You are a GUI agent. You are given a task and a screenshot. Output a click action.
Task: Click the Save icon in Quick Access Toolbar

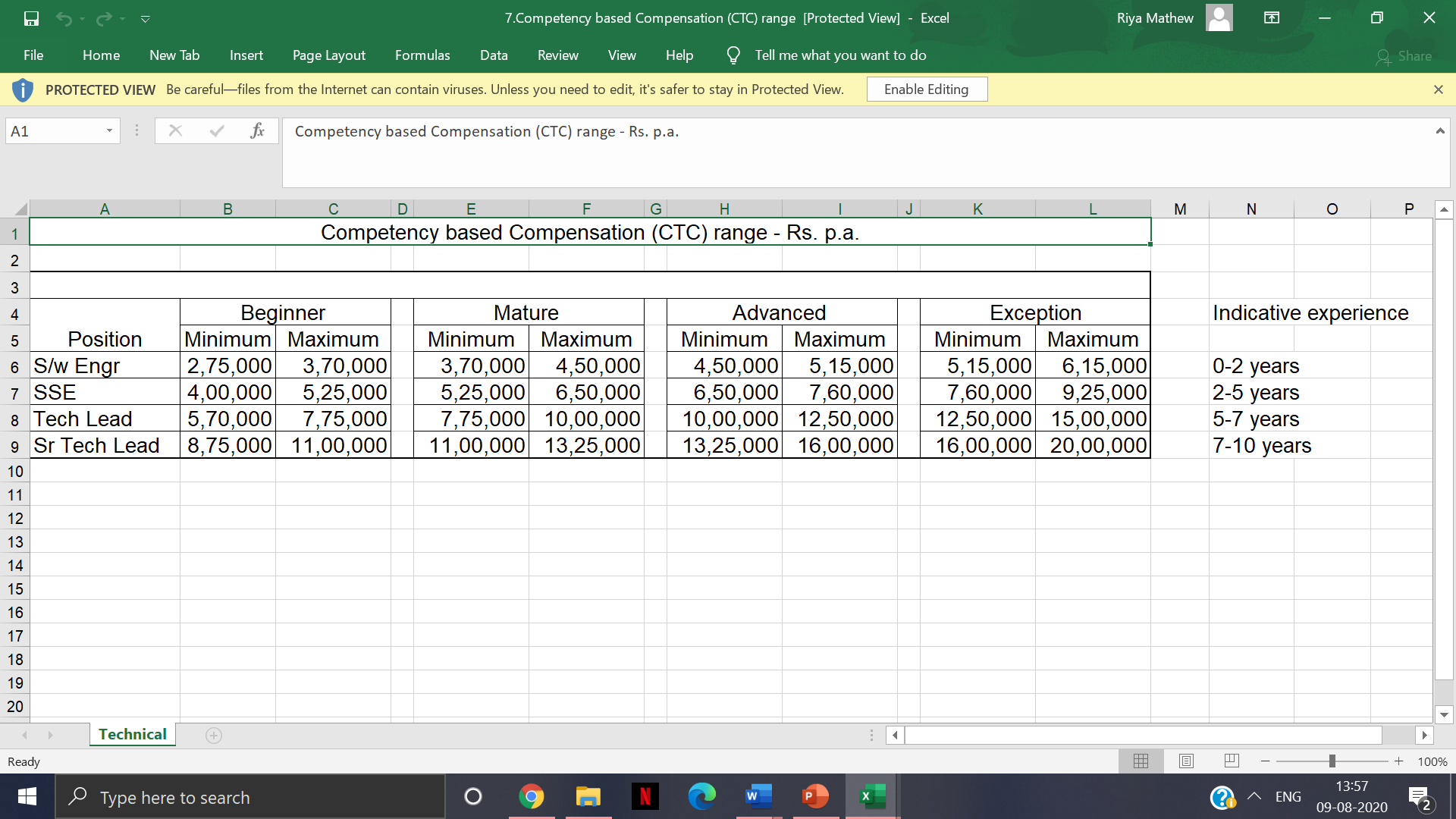[30, 18]
